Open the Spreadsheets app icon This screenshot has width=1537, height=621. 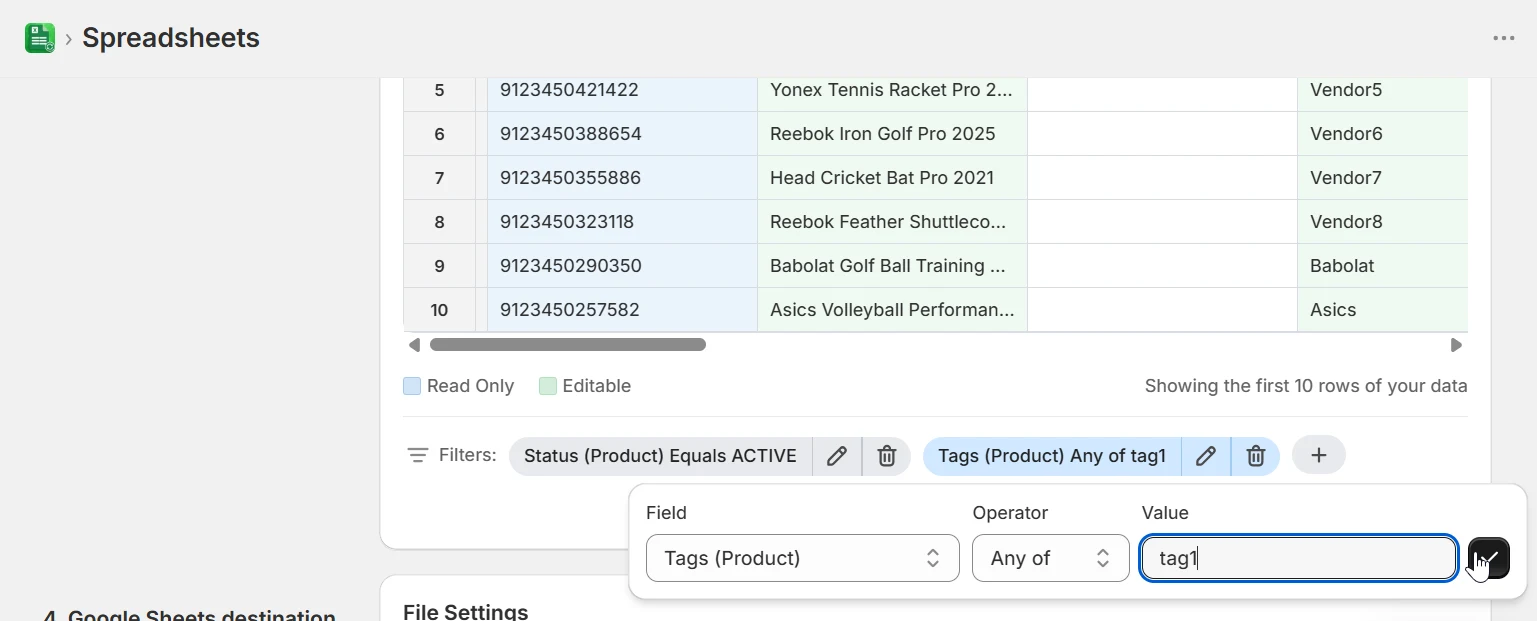(x=40, y=38)
